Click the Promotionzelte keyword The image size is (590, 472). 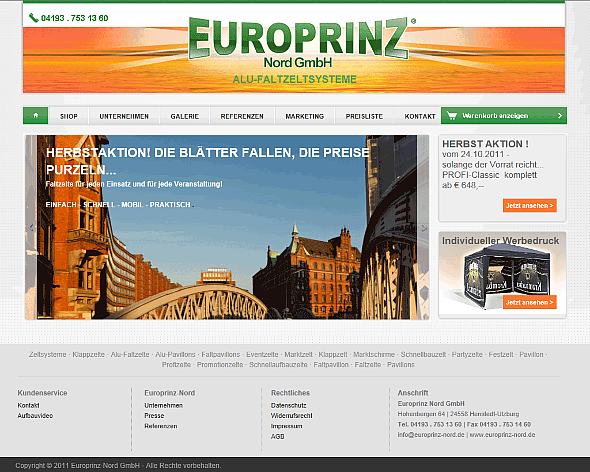[x=220, y=365]
